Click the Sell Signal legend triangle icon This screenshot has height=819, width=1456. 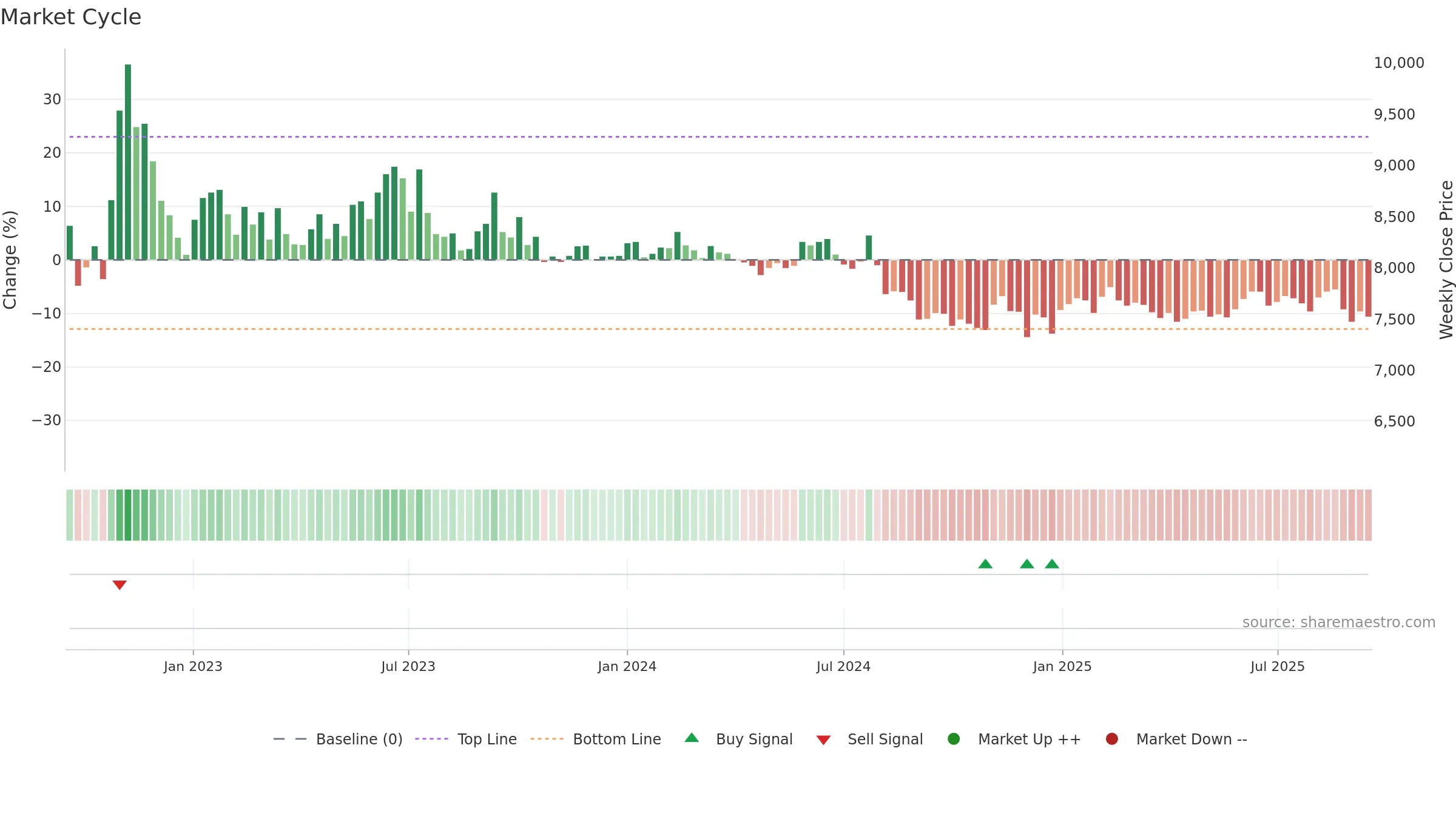point(823,740)
